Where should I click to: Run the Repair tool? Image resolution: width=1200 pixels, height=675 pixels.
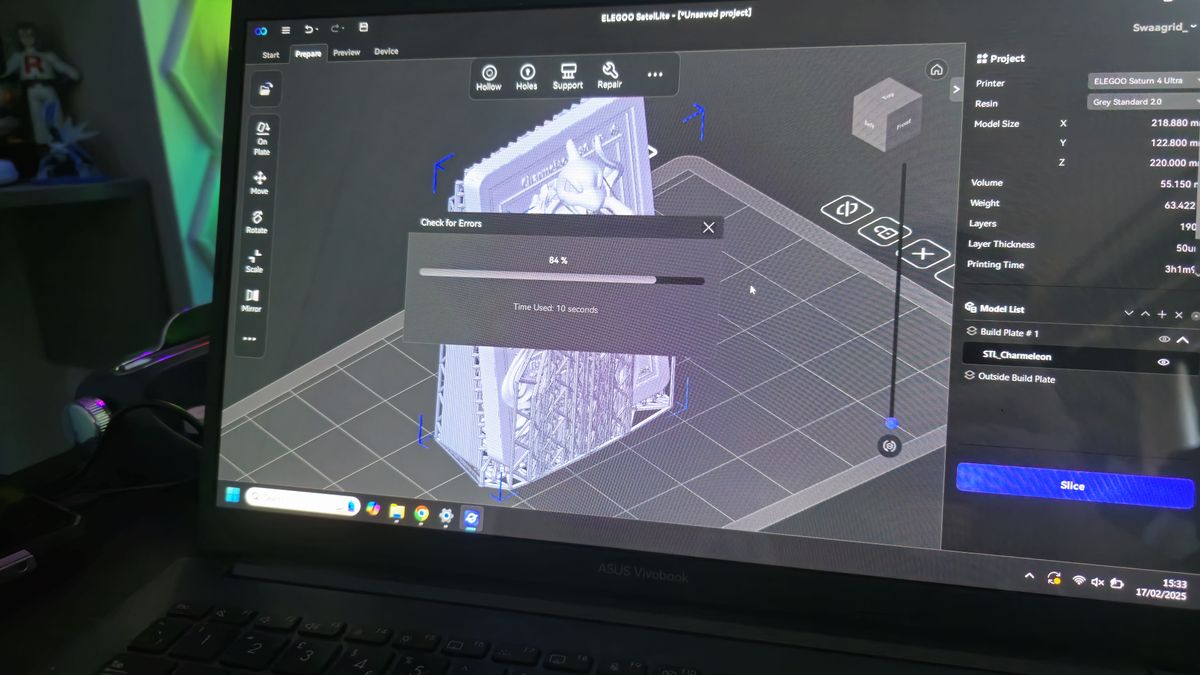click(609, 76)
